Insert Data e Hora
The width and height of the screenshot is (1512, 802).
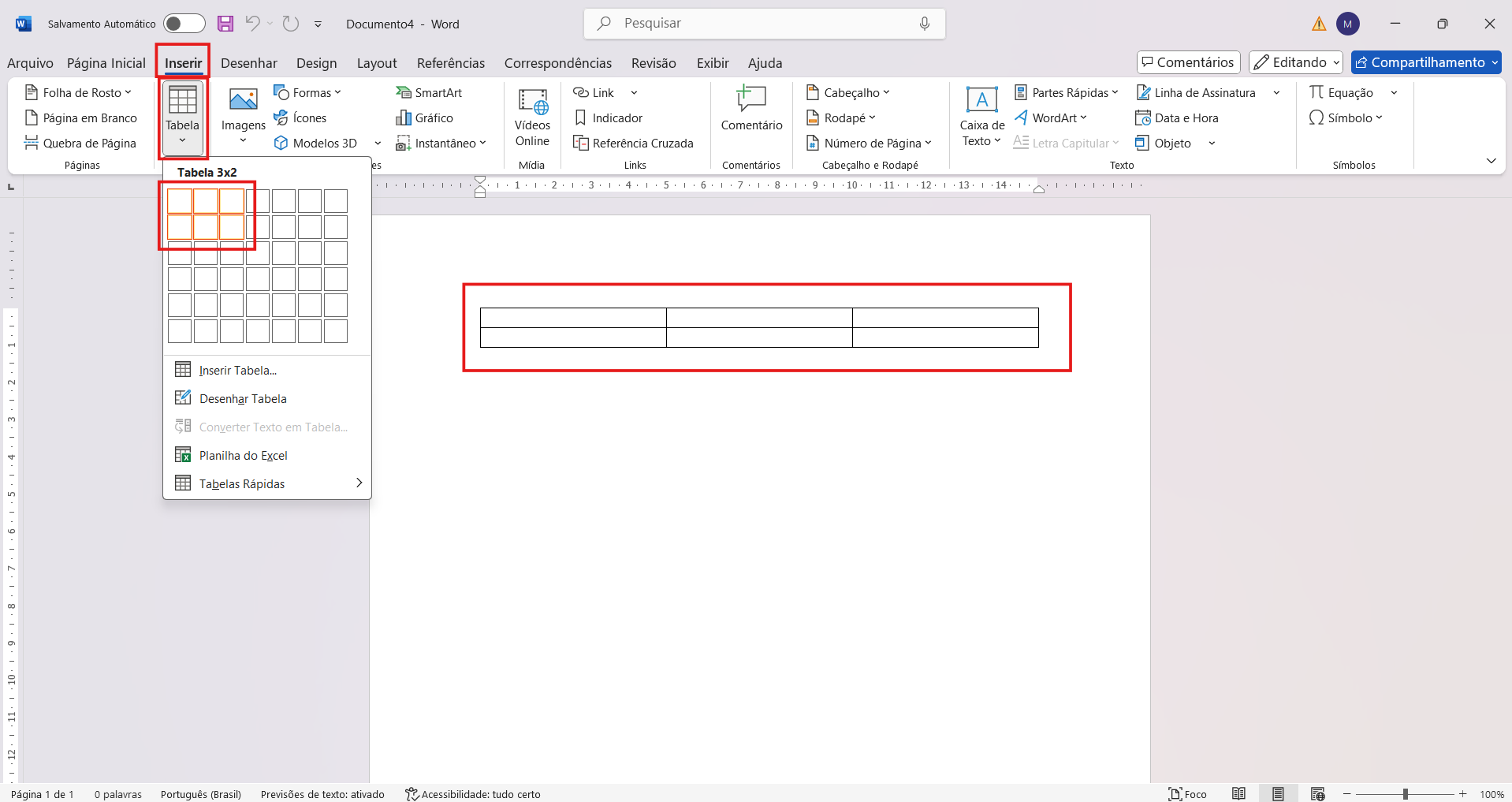(x=1177, y=118)
